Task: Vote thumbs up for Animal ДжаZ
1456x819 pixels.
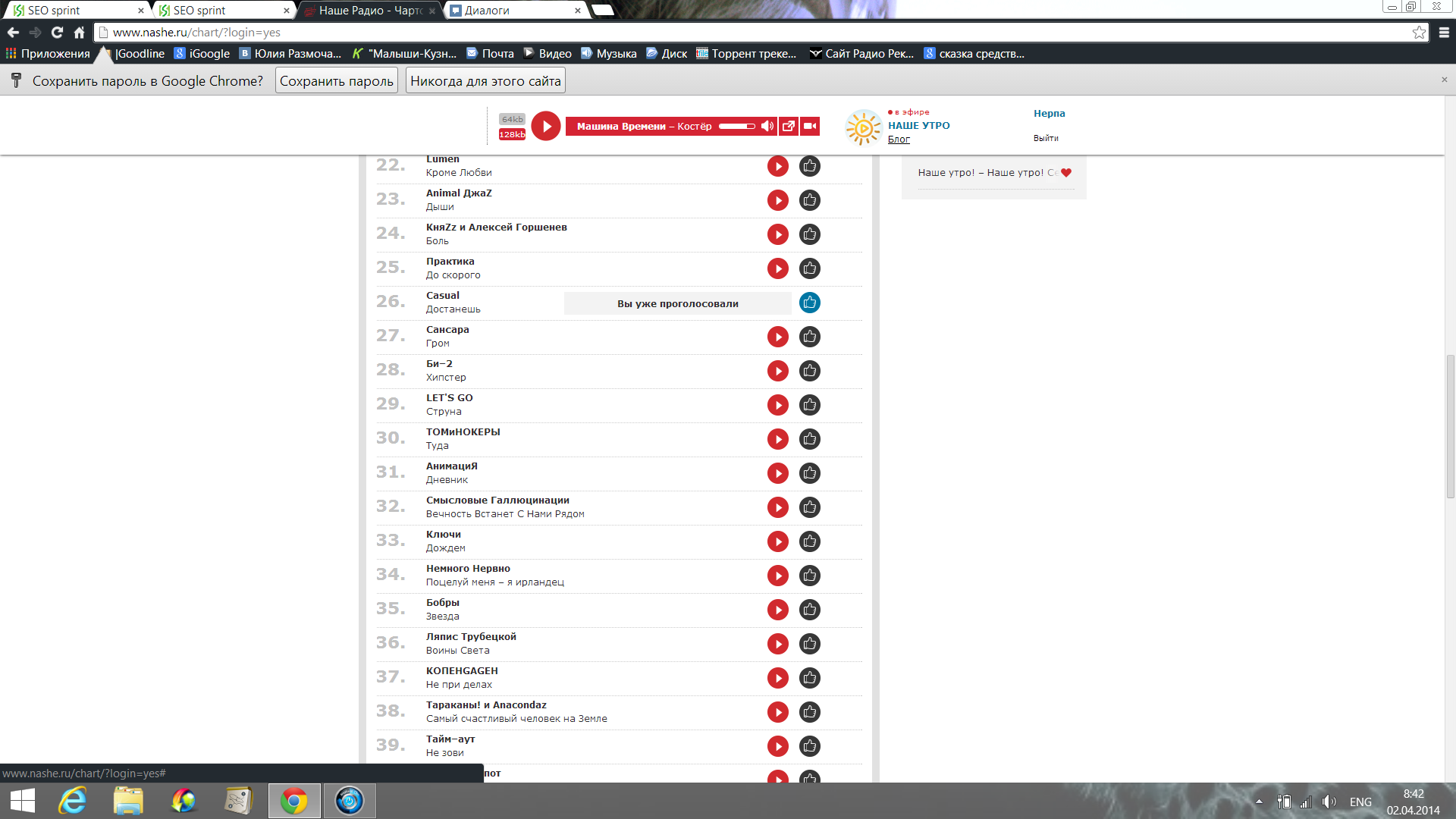Action: pyautogui.click(x=809, y=200)
